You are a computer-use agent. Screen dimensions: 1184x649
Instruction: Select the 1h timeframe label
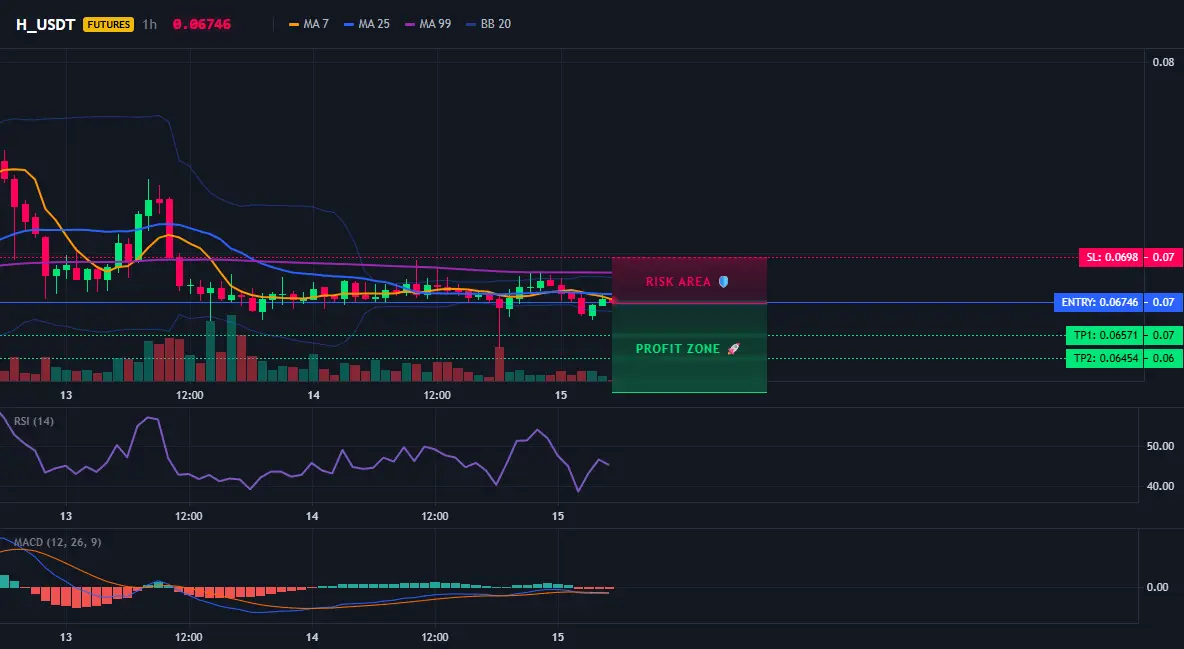pyautogui.click(x=150, y=24)
